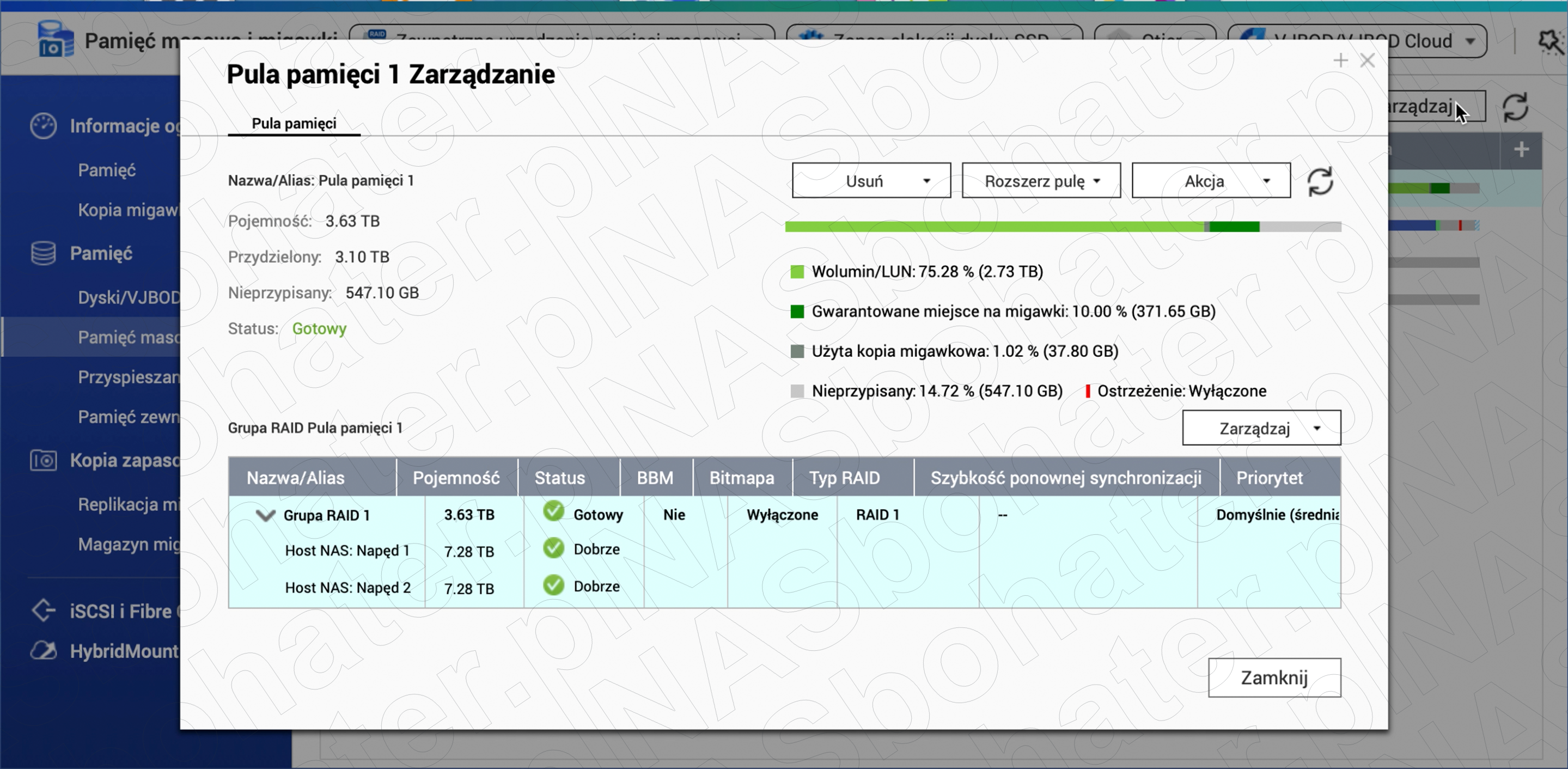Click the pool usage progress bar
The height and width of the screenshot is (769, 1568).
pos(1062,227)
